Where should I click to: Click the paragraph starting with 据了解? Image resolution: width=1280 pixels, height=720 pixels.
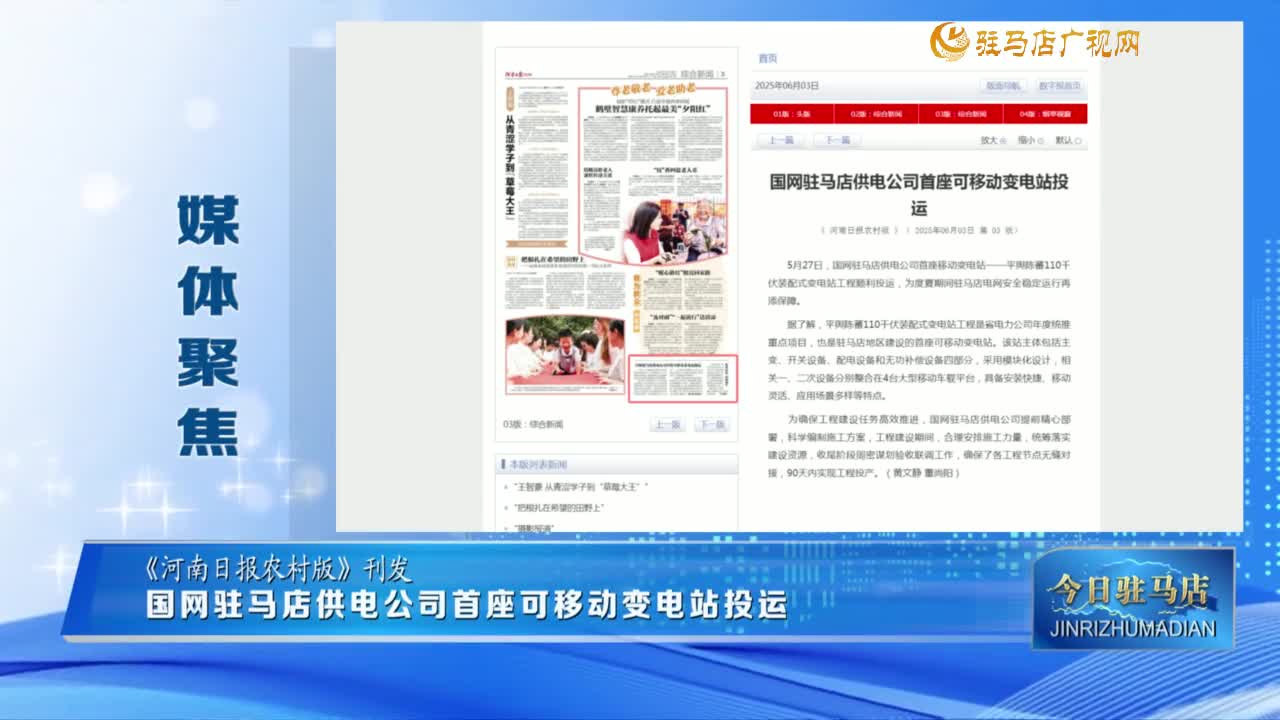[919, 359]
